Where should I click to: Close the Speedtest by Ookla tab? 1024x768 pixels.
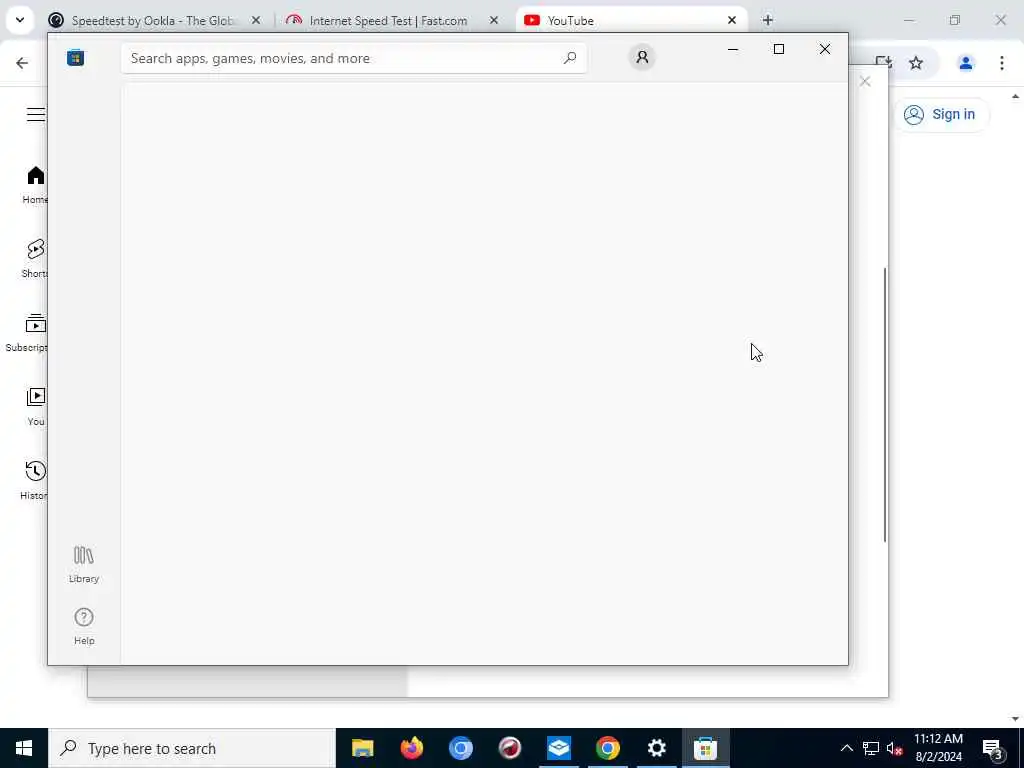[x=256, y=20]
